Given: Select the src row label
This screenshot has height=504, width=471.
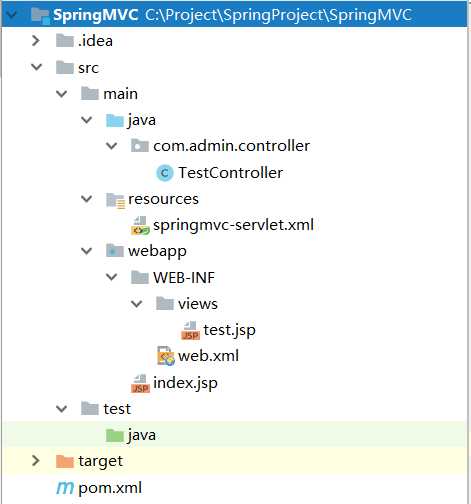Looking at the screenshot, I should click(x=88, y=68).
